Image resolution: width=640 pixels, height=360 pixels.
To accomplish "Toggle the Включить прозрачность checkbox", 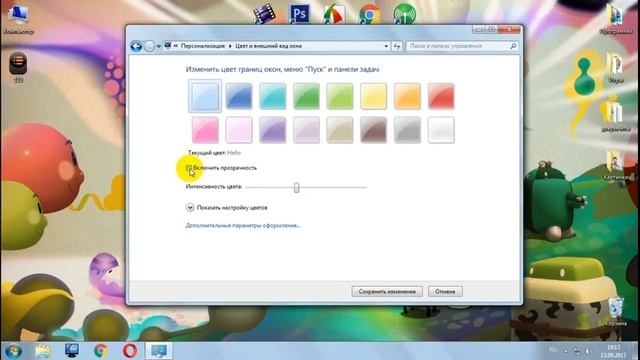I will pyautogui.click(x=189, y=168).
